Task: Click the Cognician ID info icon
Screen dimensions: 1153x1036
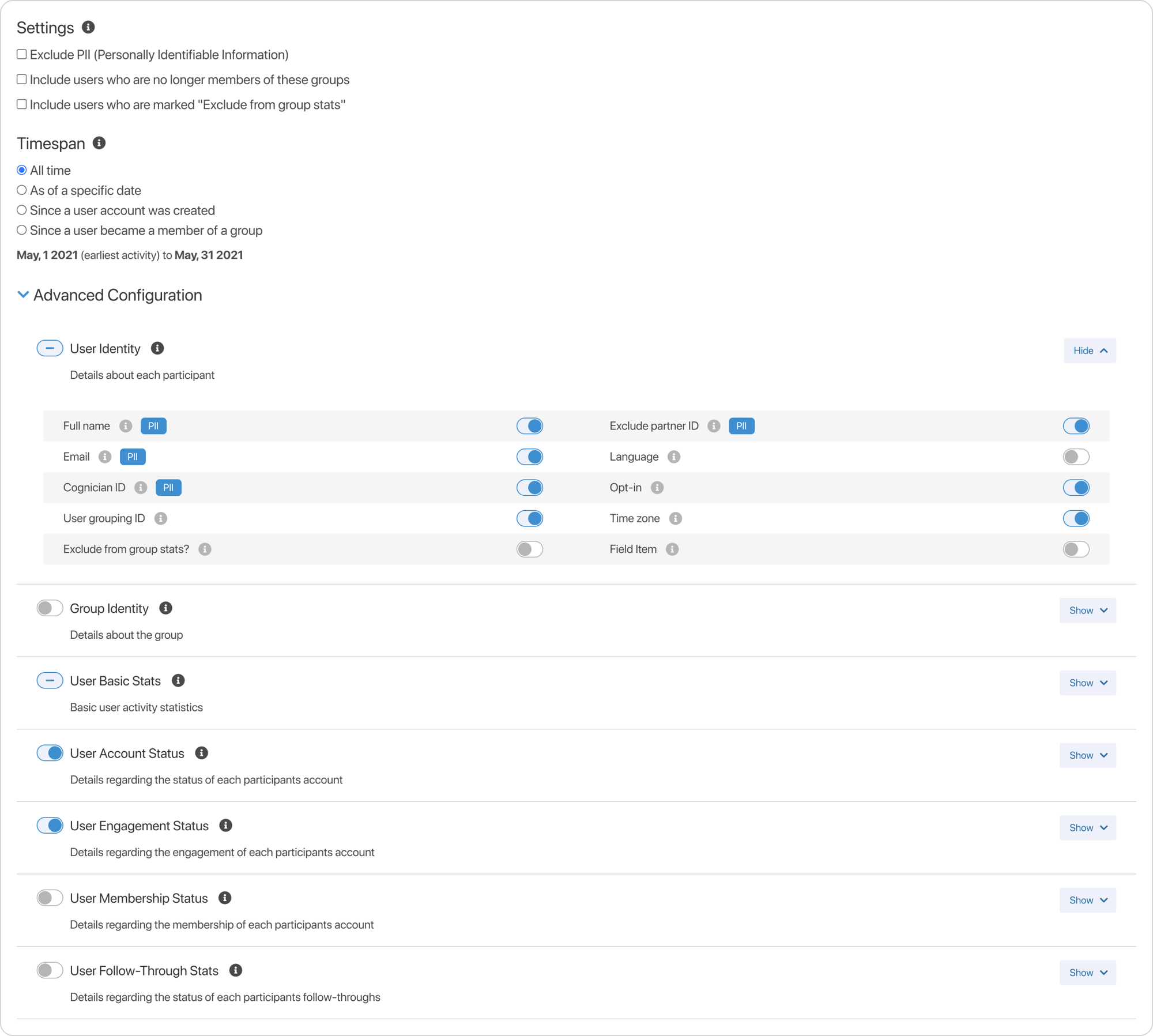Action: click(141, 488)
